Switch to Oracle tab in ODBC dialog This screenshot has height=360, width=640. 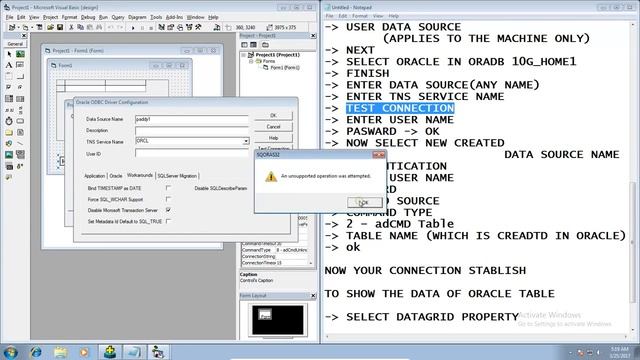click(116, 176)
